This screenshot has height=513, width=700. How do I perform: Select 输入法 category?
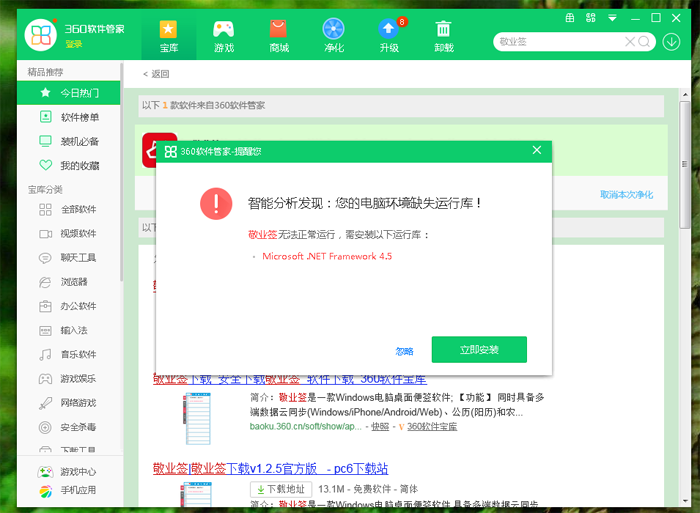[x=69, y=330]
